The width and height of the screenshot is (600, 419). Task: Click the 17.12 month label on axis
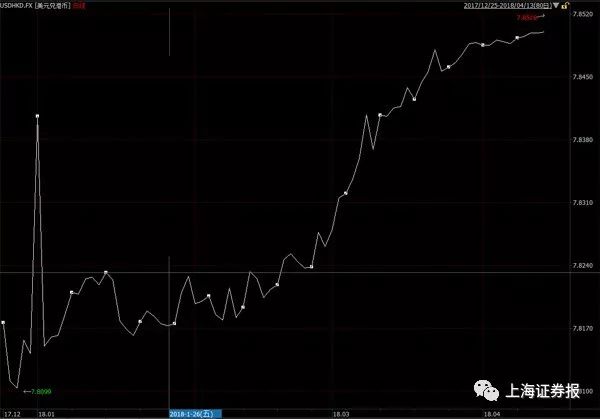[x=12, y=412]
